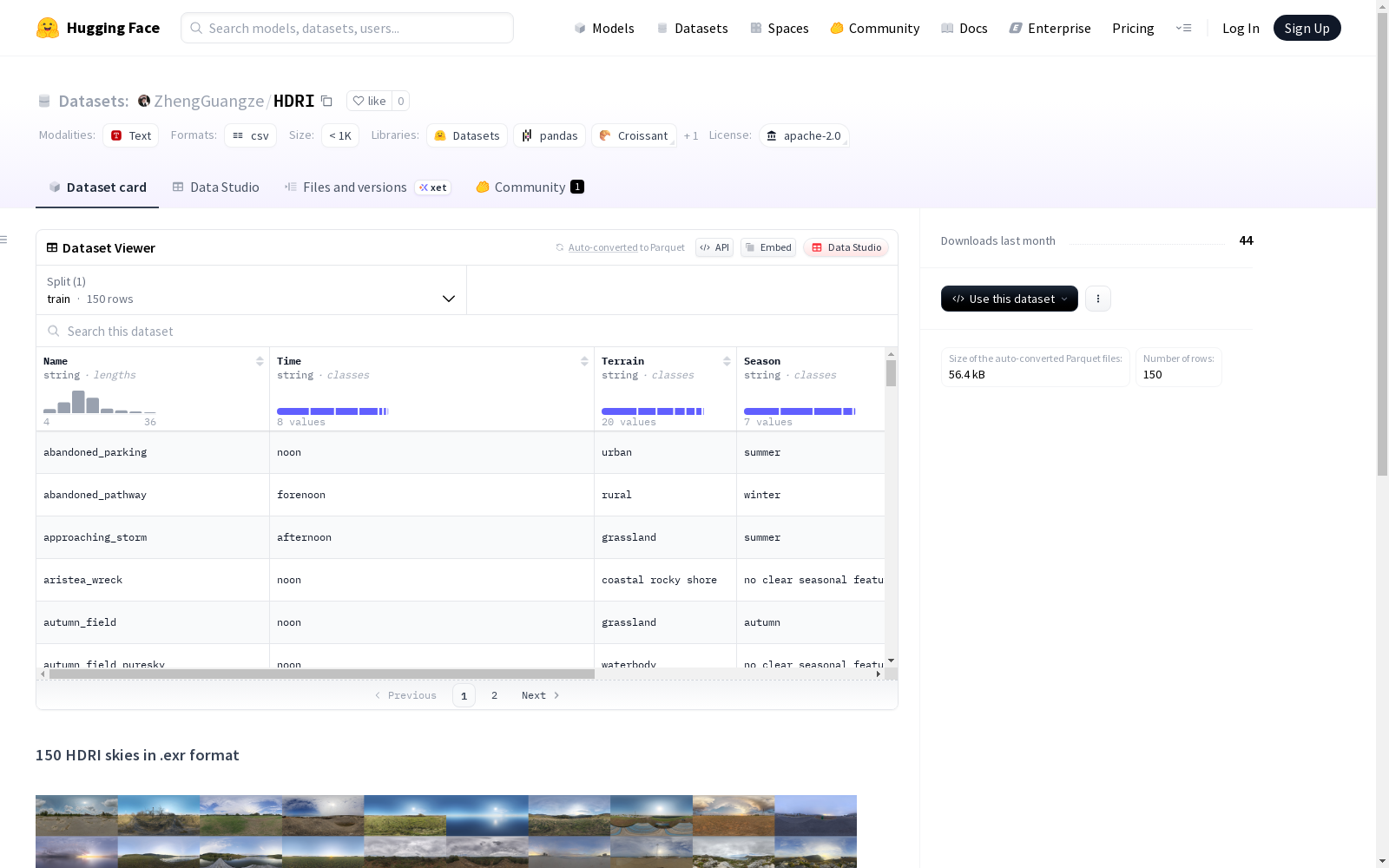Viewport: 1389px width, 868px height.
Task: Click the Datasets breadcrumb icon
Action: pos(44,101)
